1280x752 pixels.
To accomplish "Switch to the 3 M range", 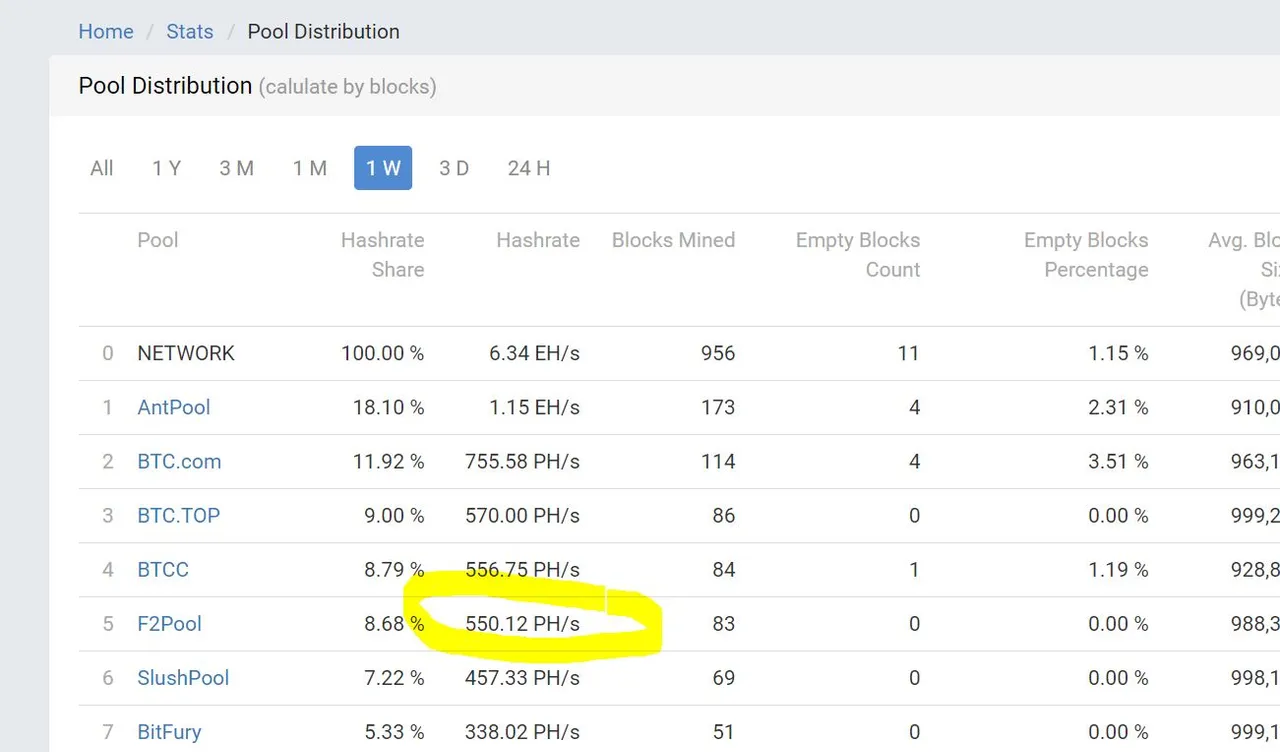I will (237, 168).
